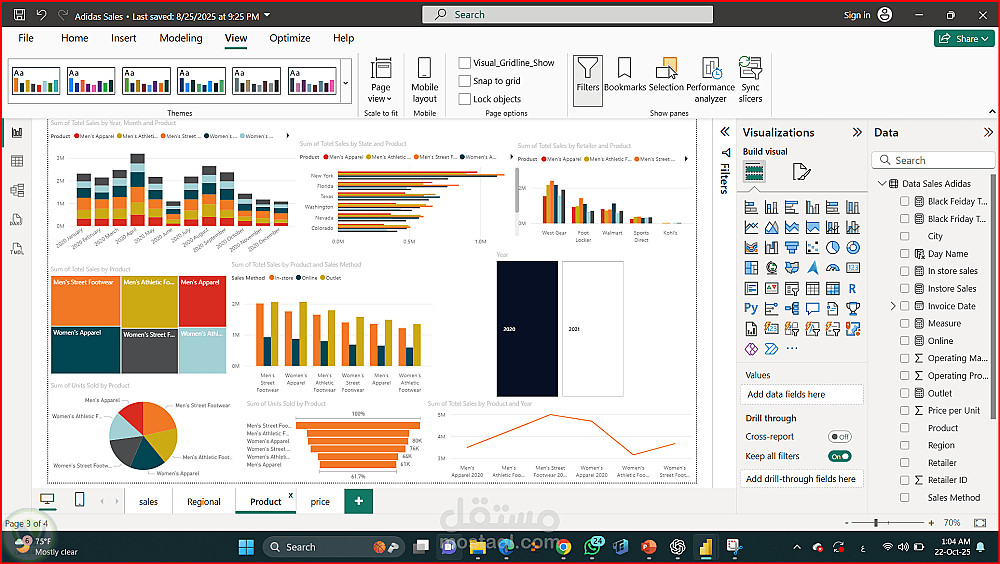Open the file name saved dropdown
The image size is (1000, 564).
tap(267, 15)
